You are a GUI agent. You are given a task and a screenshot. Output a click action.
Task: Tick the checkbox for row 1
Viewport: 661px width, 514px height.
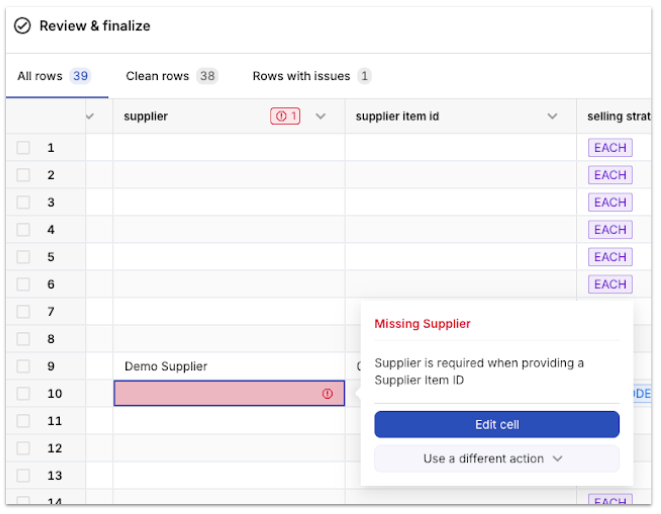(23, 148)
